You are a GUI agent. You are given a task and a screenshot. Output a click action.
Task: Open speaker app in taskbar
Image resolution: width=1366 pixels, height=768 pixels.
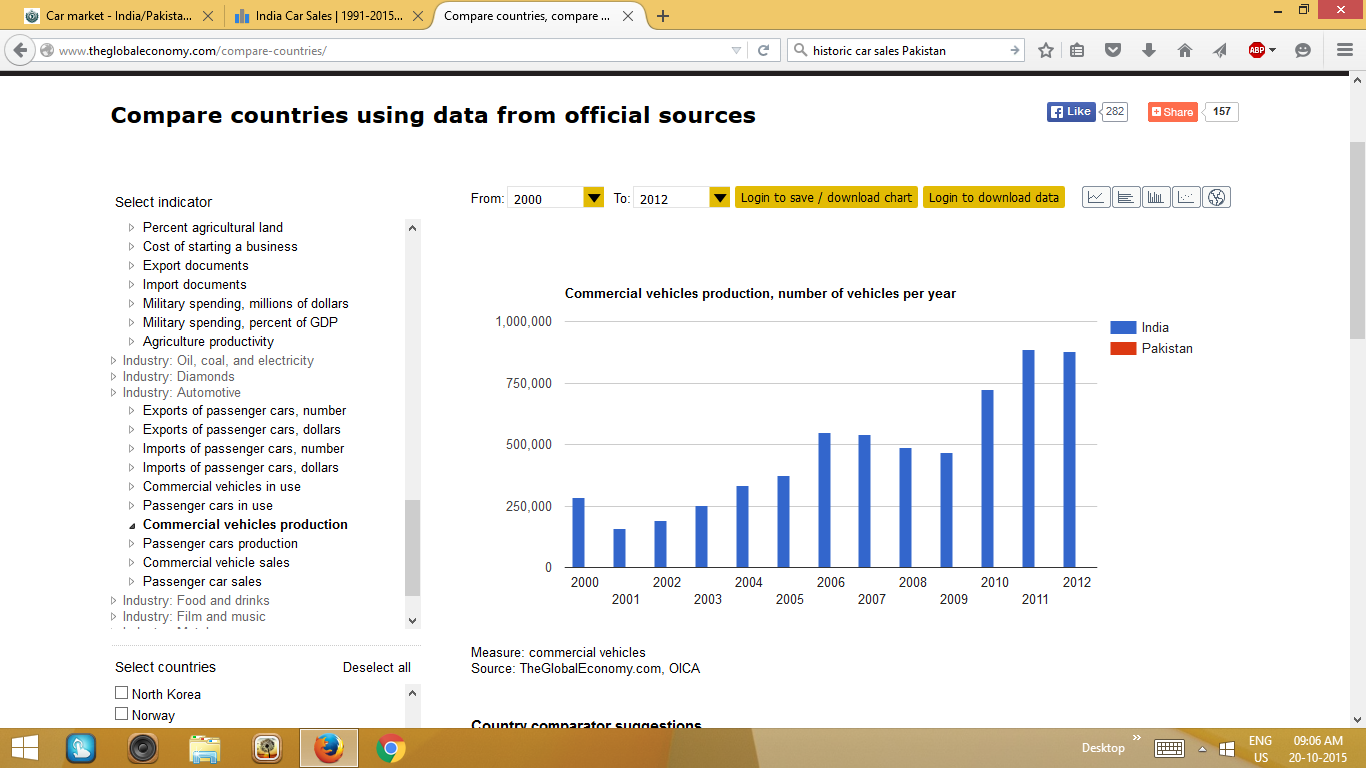(x=143, y=748)
